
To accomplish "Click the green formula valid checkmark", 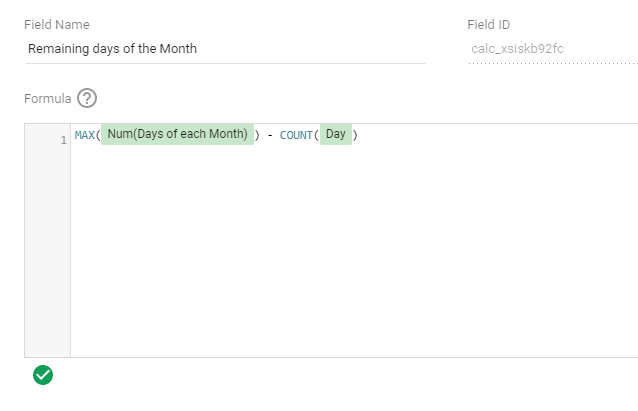I will (43, 374).
